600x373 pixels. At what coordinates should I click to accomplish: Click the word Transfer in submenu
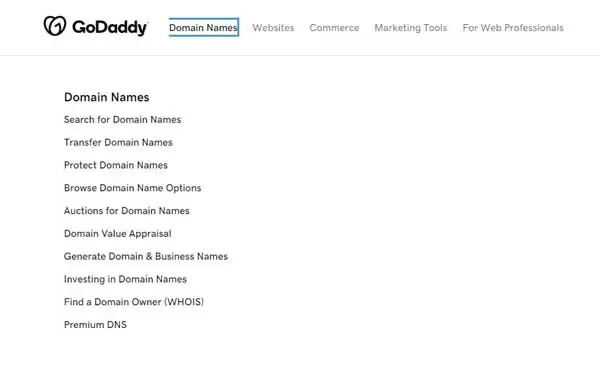click(x=83, y=142)
